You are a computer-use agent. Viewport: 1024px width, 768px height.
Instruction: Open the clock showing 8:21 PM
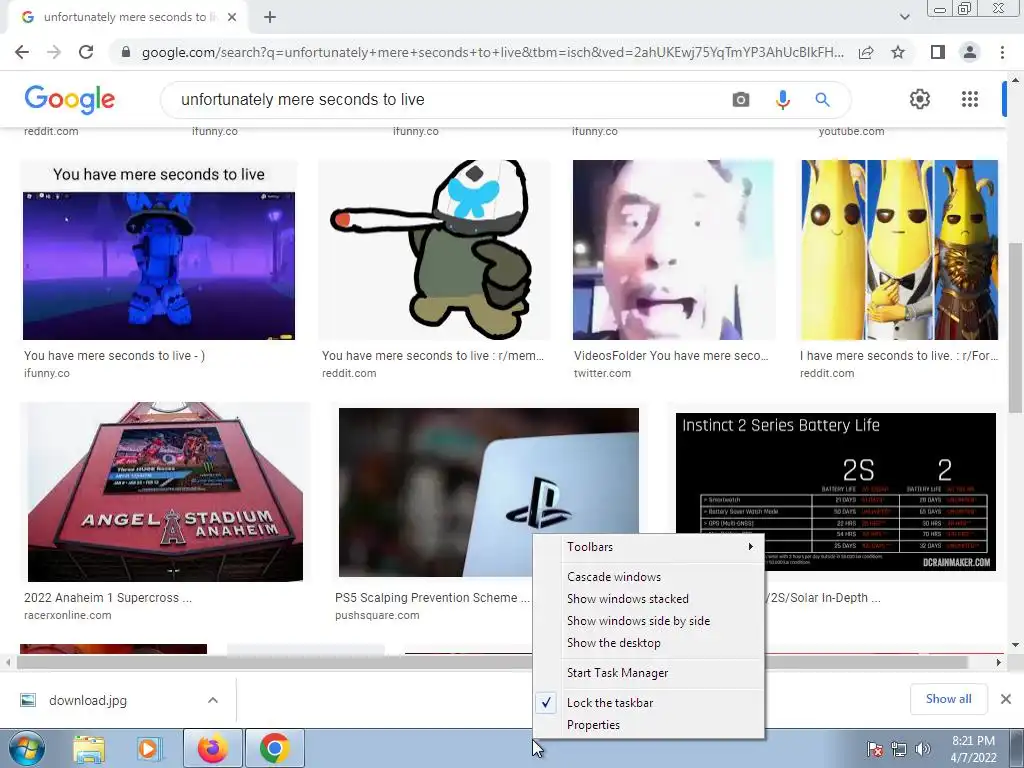tap(973, 749)
